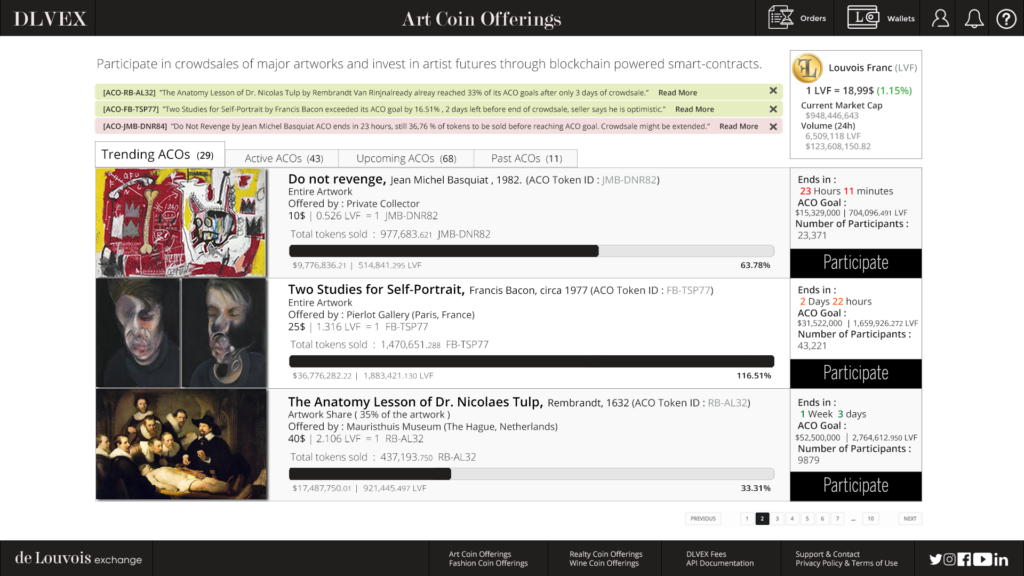Open Wine Coin Offerings footer link
Viewport: 1024px width, 576px height.
603,563
